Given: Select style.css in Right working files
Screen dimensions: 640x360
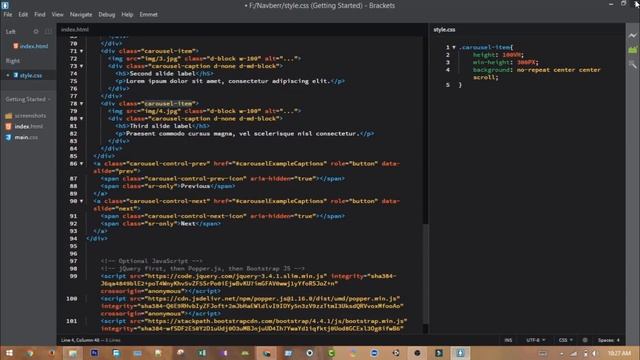Looking at the screenshot, I should (x=31, y=75).
